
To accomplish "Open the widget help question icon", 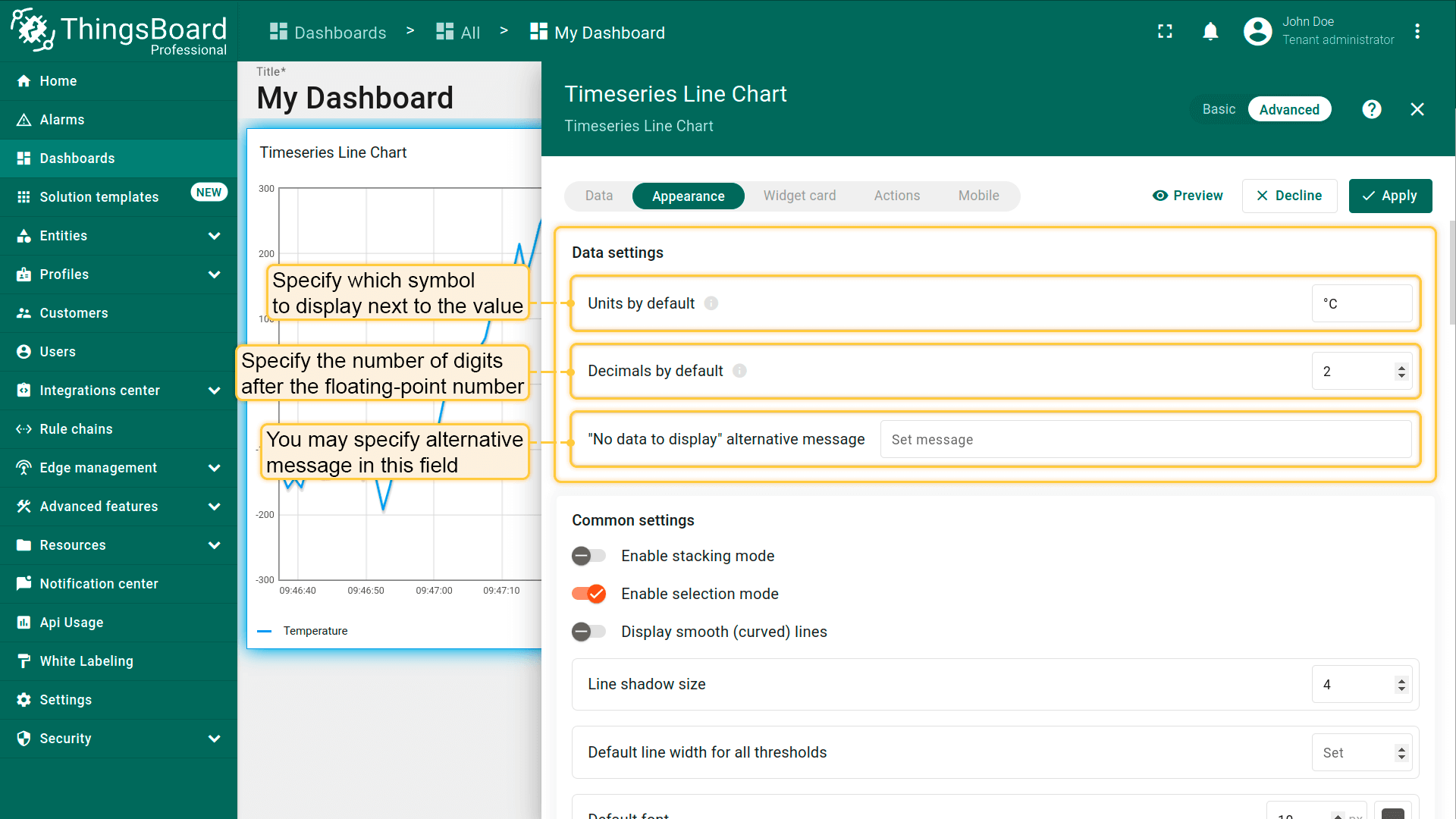I will coord(1371,109).
